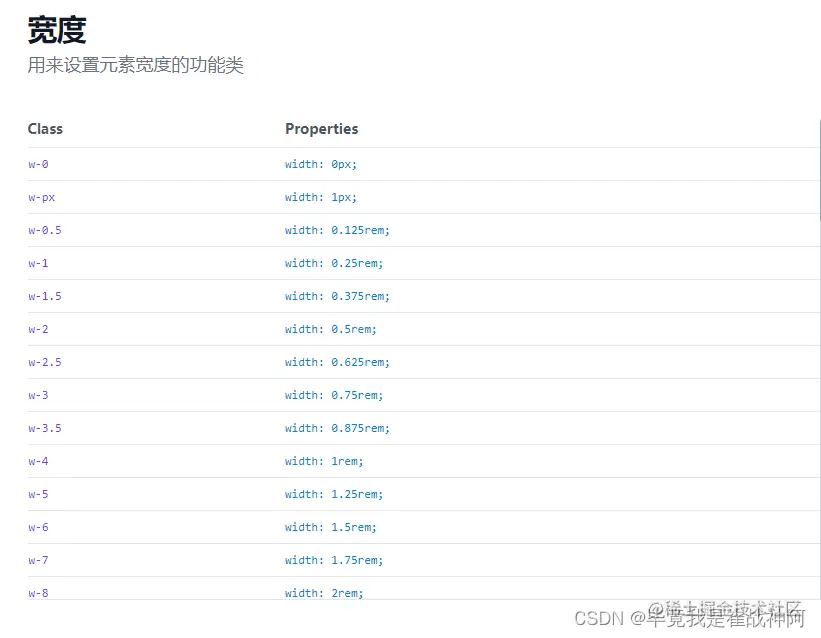Click the 'width: 0.875rem;' value
821x638 pixels.
coord(337,428)
